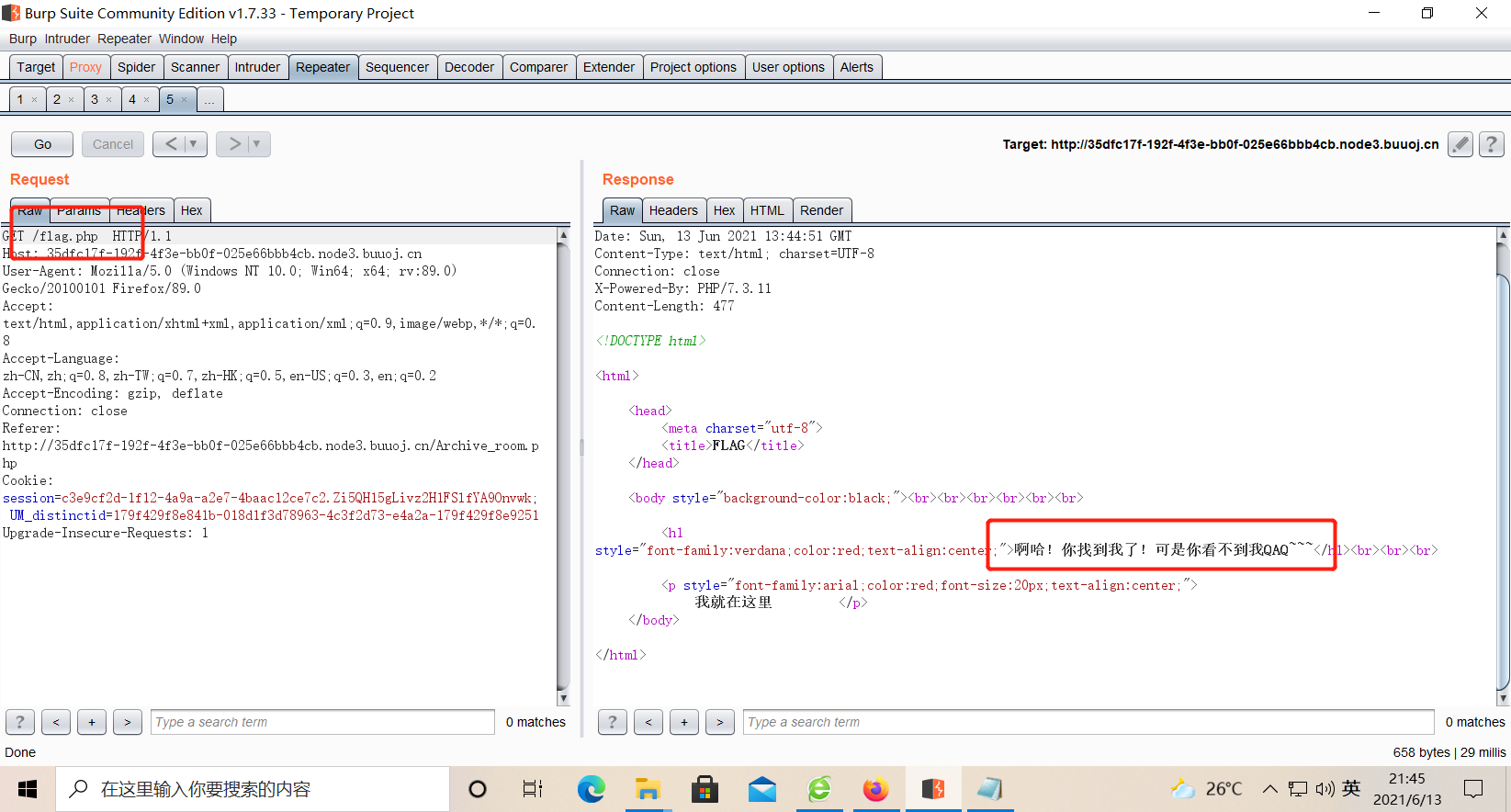Switch to Burp Suite taskbar icon
This screenshot has height=812, width=1511.
[x=933, y=789]
